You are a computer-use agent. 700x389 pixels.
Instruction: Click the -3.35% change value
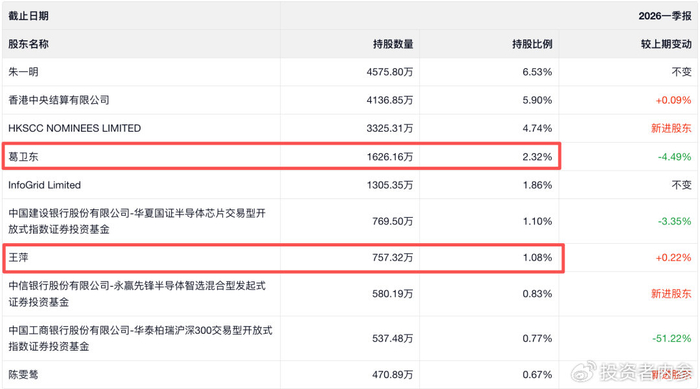point(674,221)
